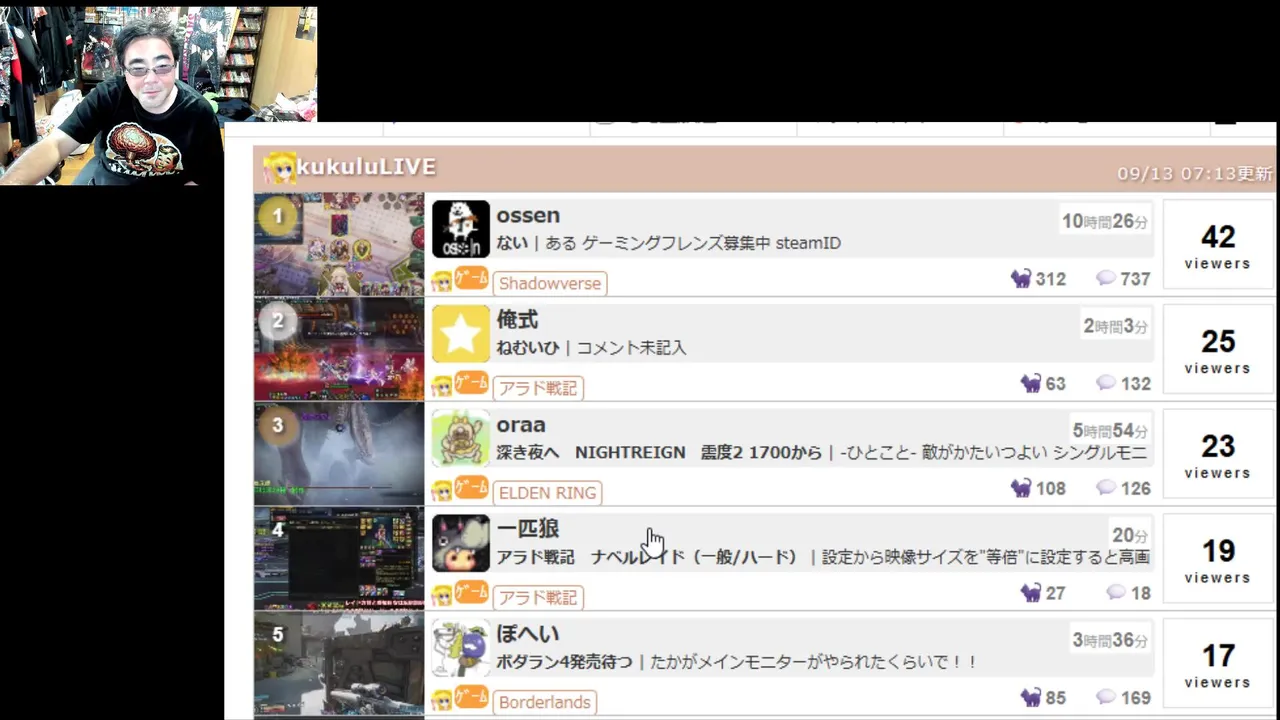Click the 09/13 07:13更新 timestamp
The image size is (1280, 720).
point(1194,173)
